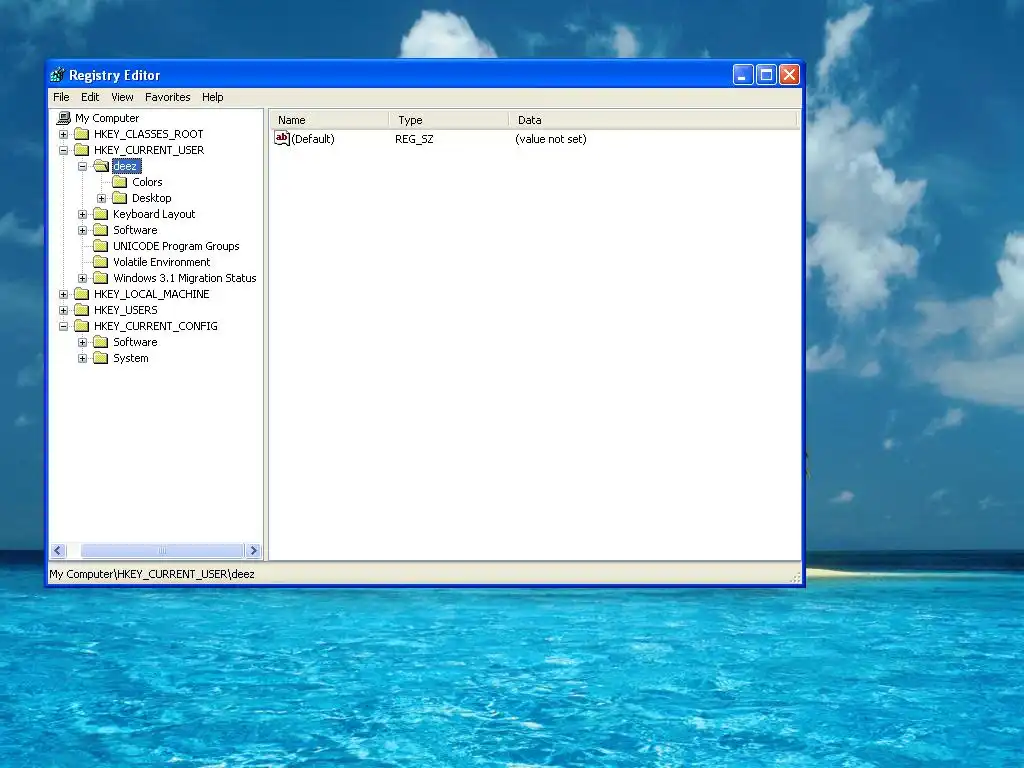Click the UNICODE Program Groups folder icon
1024x768 pixels.
pyautogui.click(x=101, y=246)
